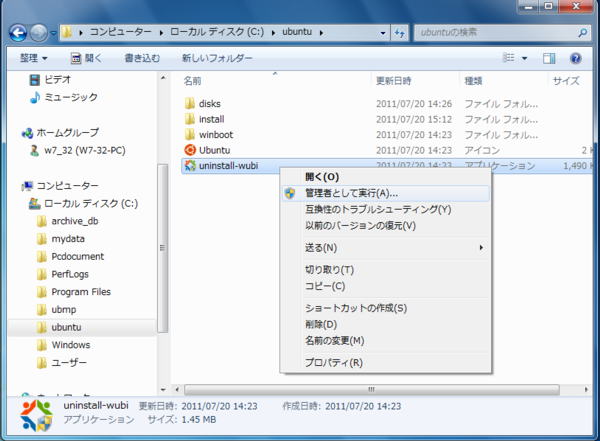This screenshot has height=441, width=600.
Task: Select コンピューター in navigation pane
Action: [60, 186]
